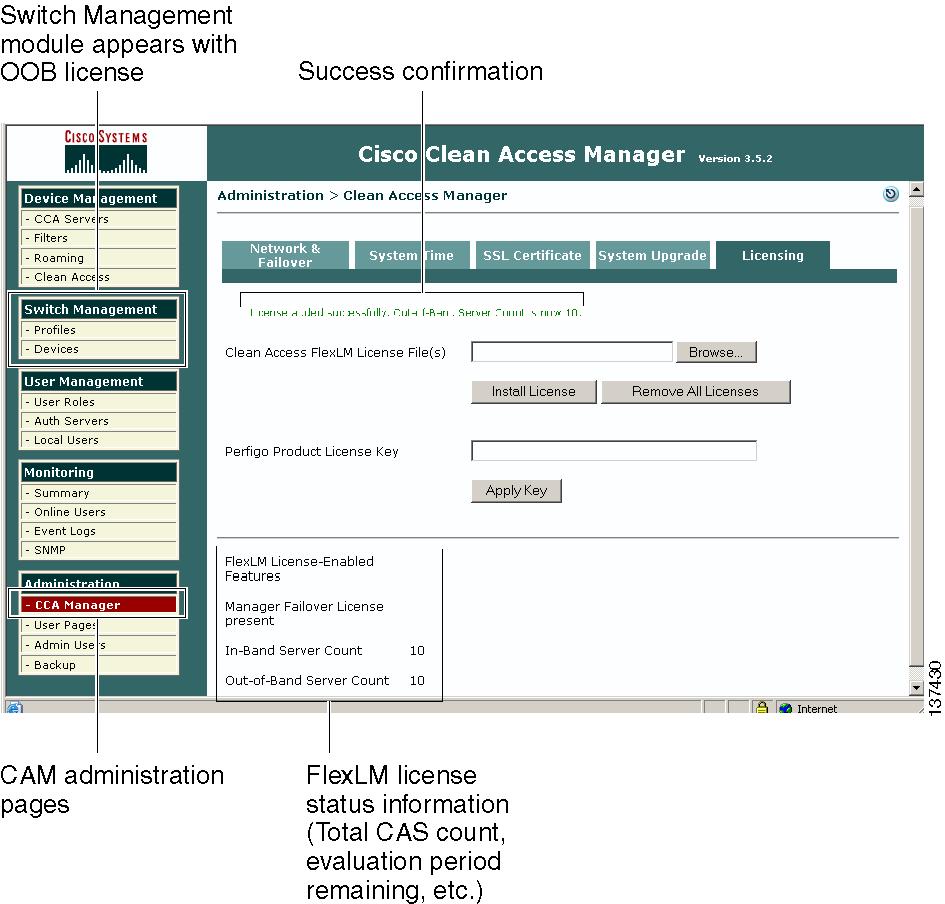Open the SSL Certificate tab

(x=532, y=255)
